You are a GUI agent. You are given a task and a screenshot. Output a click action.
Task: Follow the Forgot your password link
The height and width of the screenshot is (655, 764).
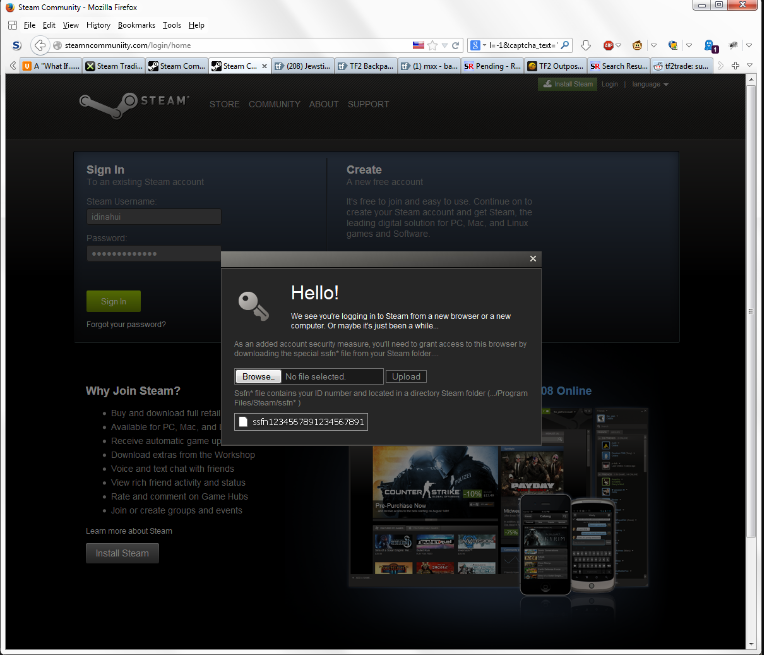pos(126,324)
